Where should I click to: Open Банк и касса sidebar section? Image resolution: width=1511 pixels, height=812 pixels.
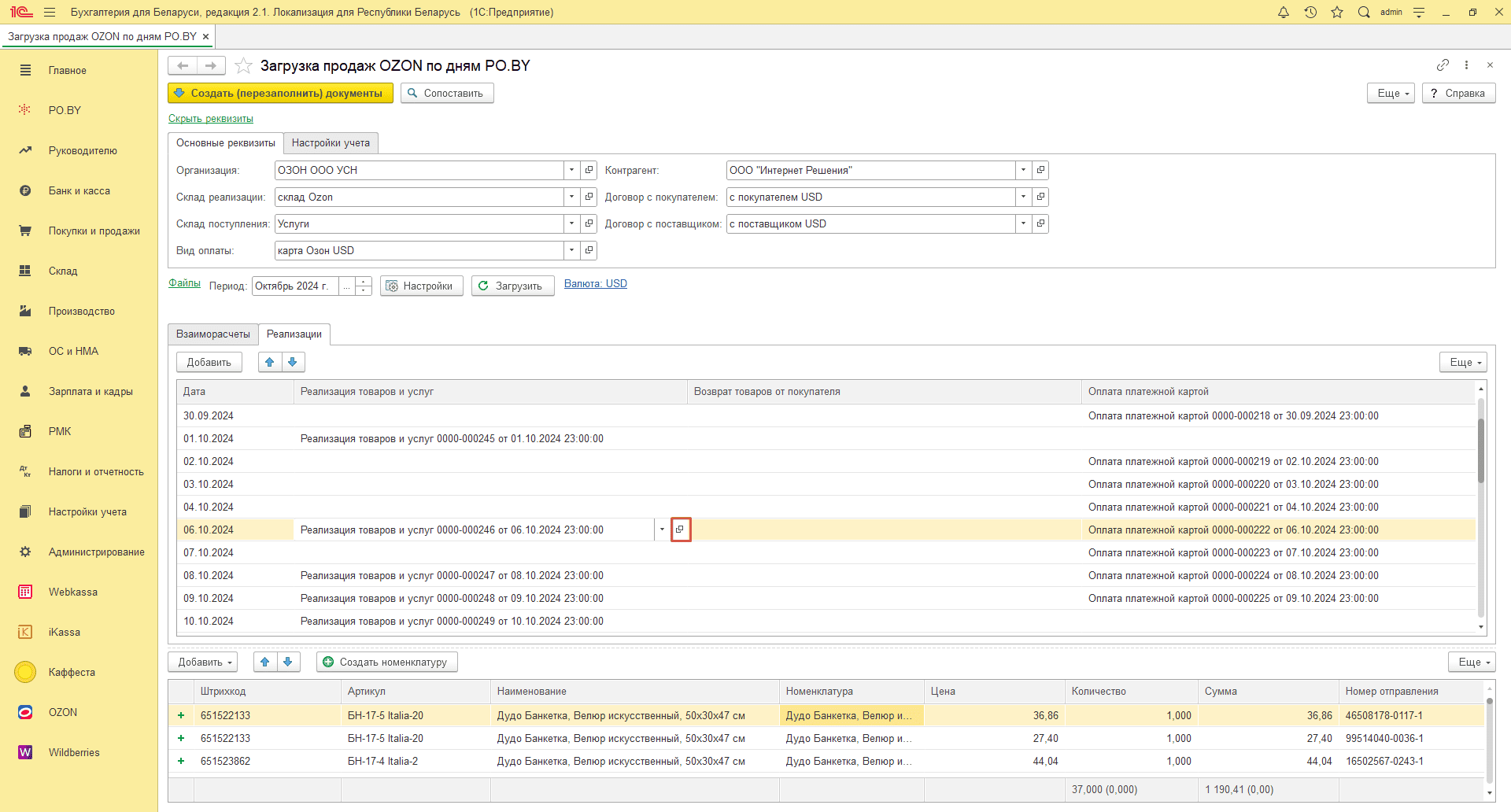coord(79,190)
